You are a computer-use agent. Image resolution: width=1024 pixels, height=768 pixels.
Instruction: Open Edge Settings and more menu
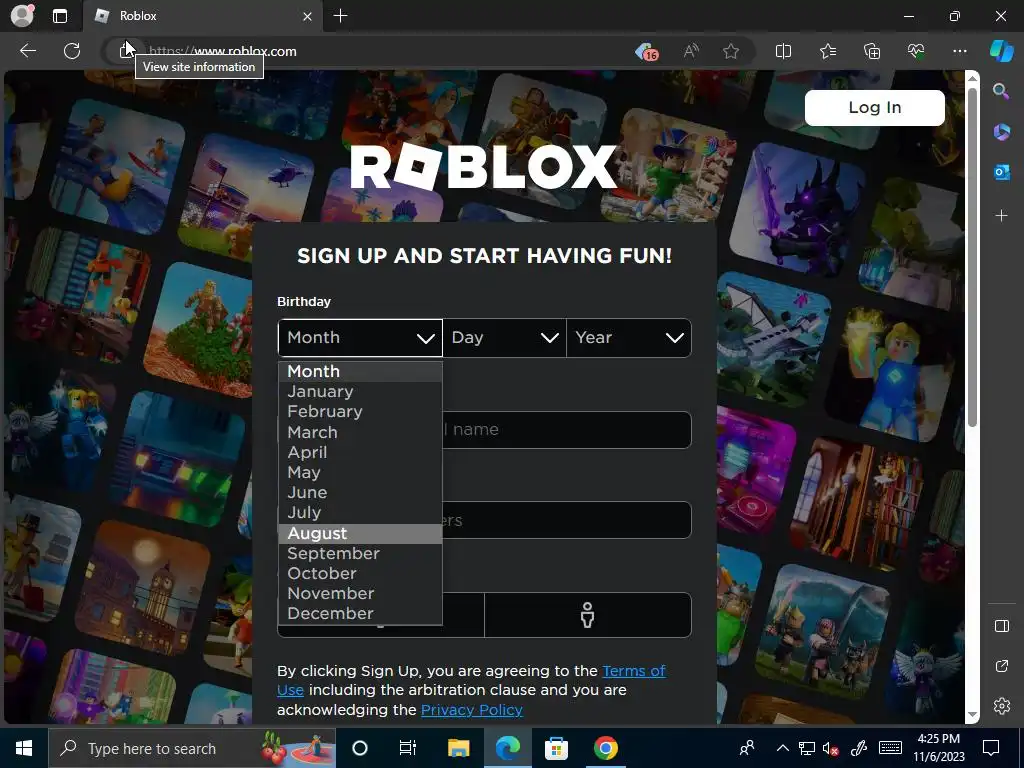[959, 51]
